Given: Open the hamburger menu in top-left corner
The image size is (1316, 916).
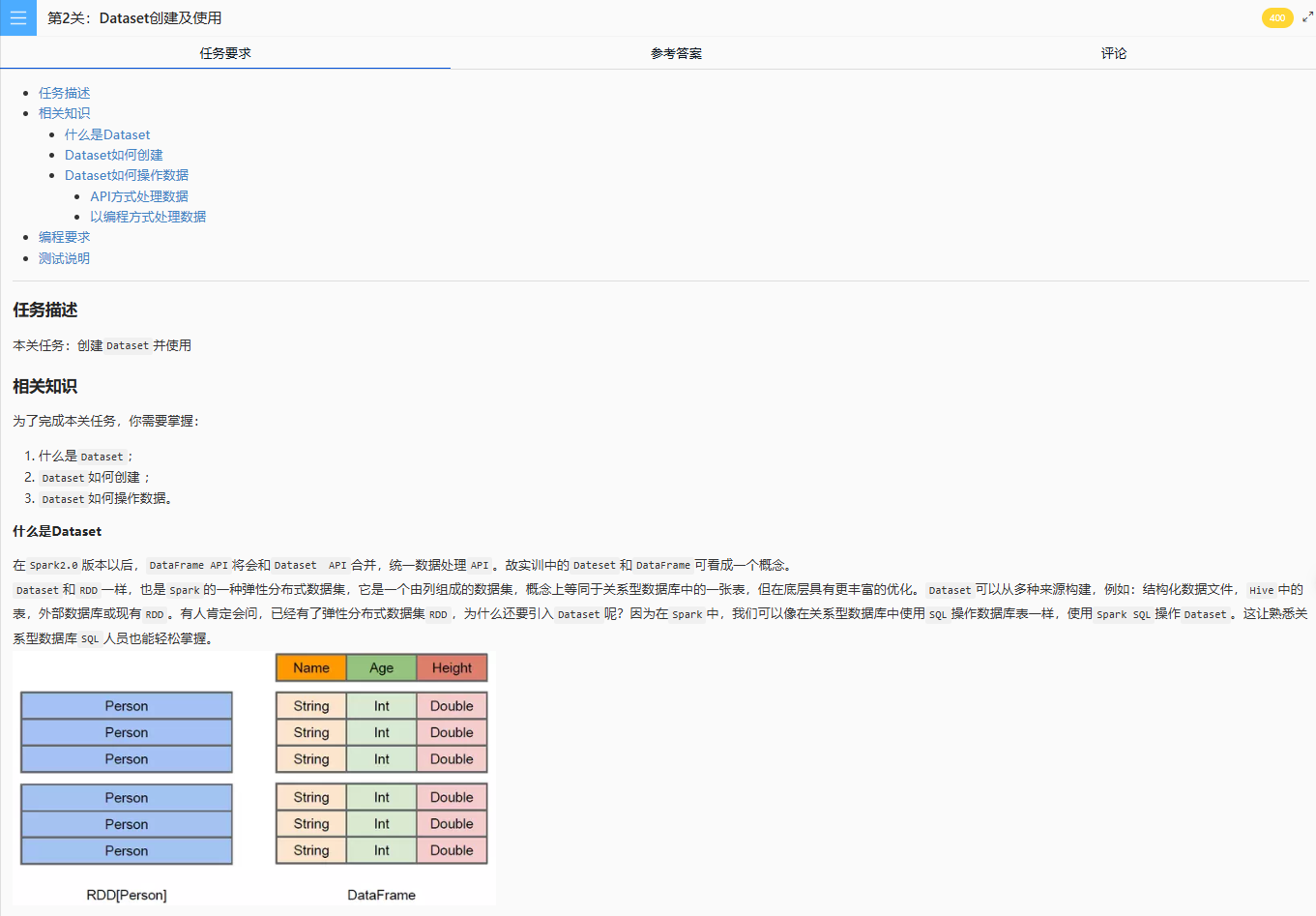Looking at the screenshot, I should click(17, 17).
